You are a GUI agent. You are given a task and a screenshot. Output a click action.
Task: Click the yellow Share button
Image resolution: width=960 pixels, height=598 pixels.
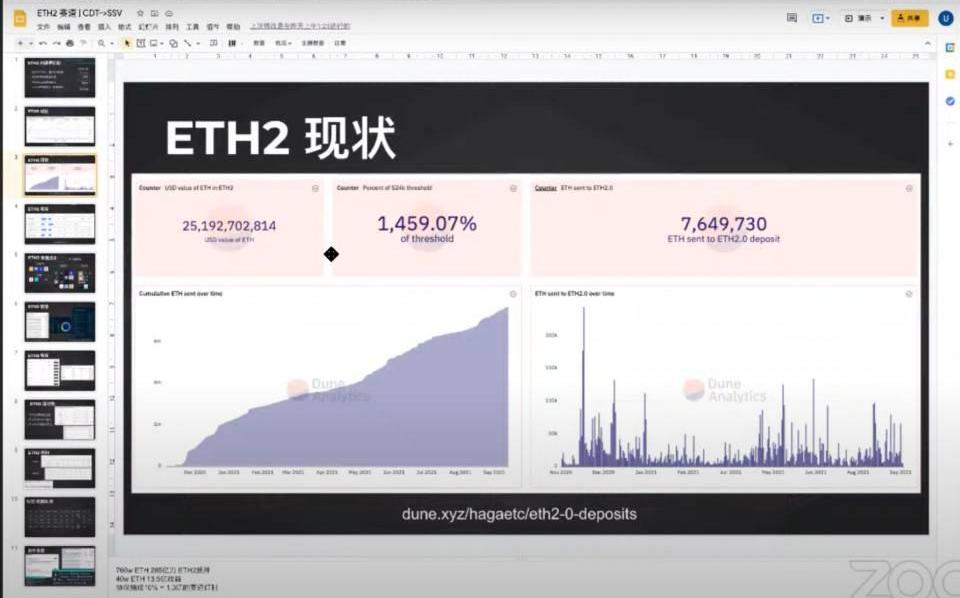pos(910,18)
